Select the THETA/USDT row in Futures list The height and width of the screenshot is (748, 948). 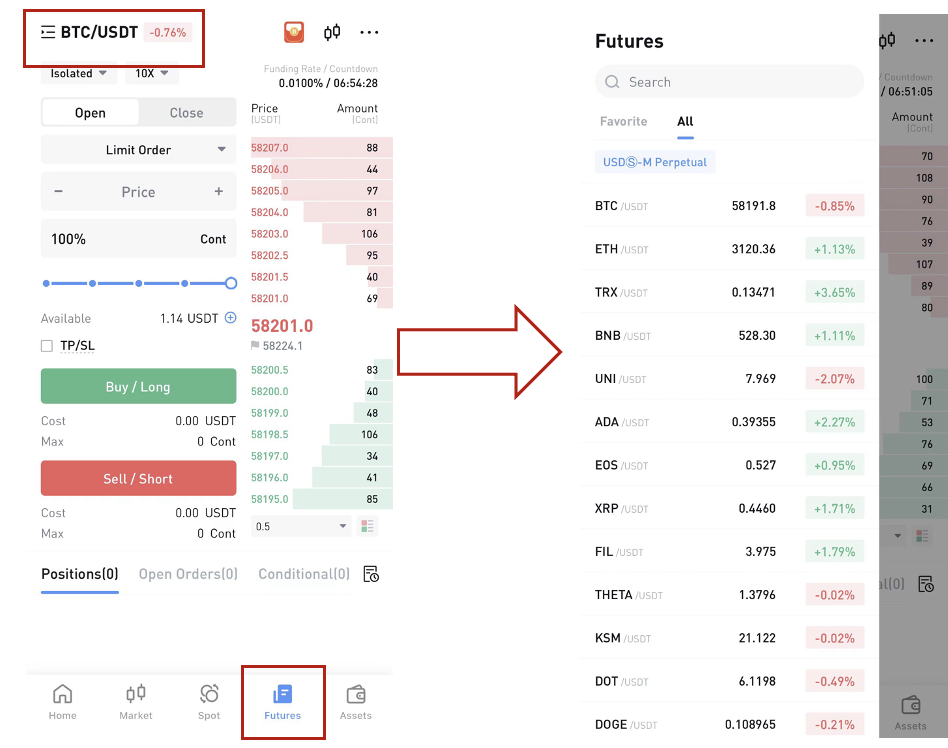tap(729, 595)
